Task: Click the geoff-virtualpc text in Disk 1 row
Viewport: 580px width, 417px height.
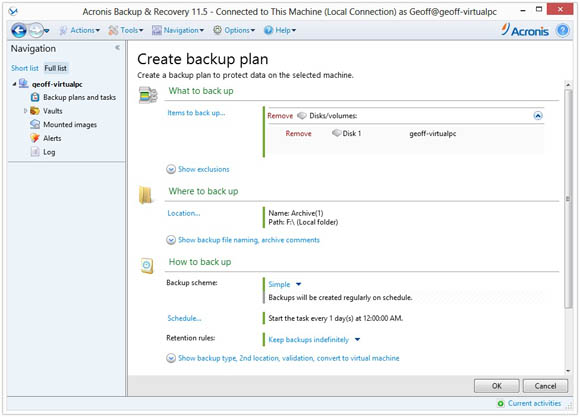Action: (432, 134)
